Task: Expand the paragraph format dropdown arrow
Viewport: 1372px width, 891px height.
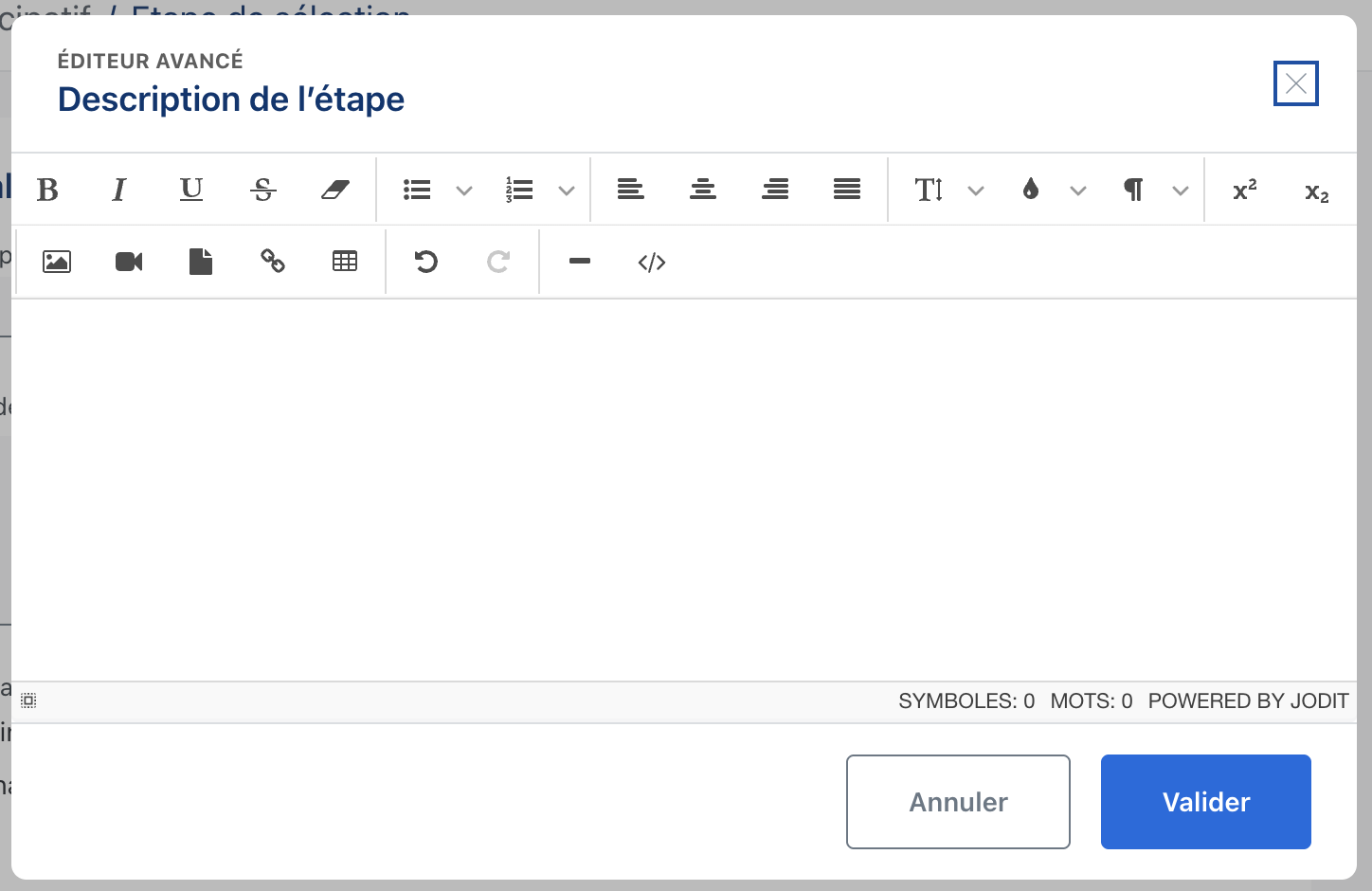Action: tap(1181, 191)
